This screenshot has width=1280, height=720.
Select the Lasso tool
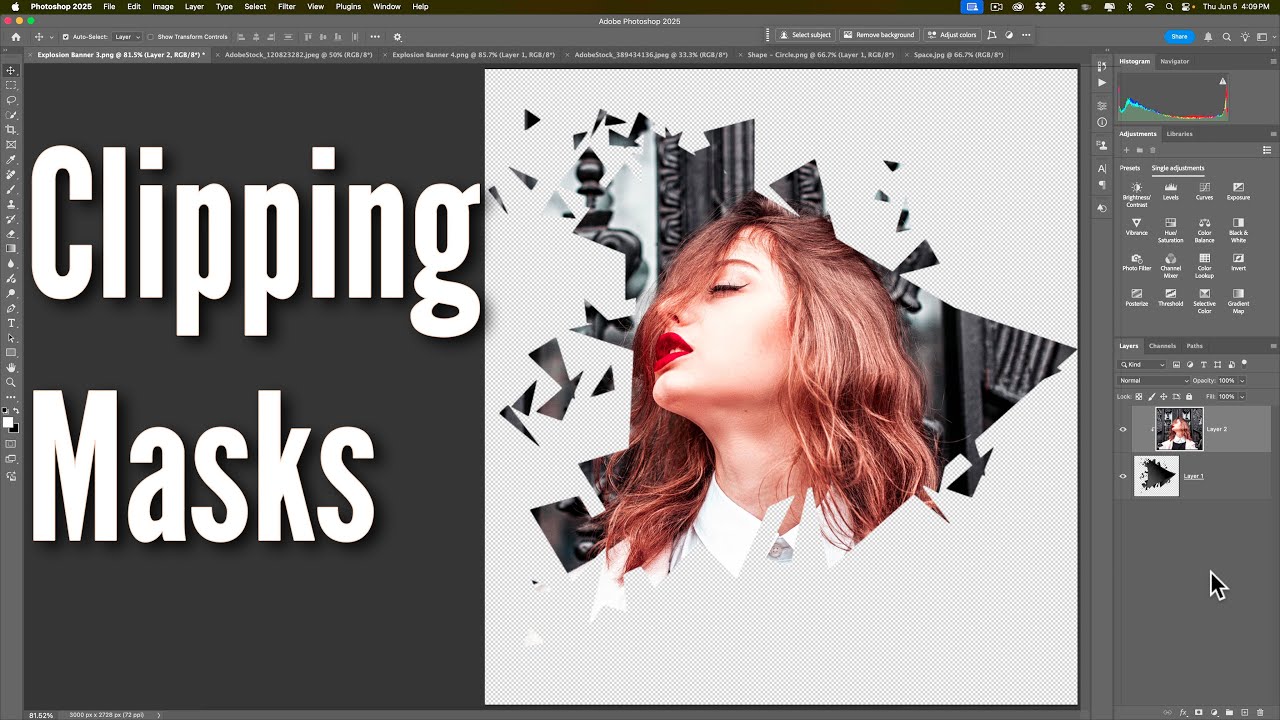[x=11, y=101]
